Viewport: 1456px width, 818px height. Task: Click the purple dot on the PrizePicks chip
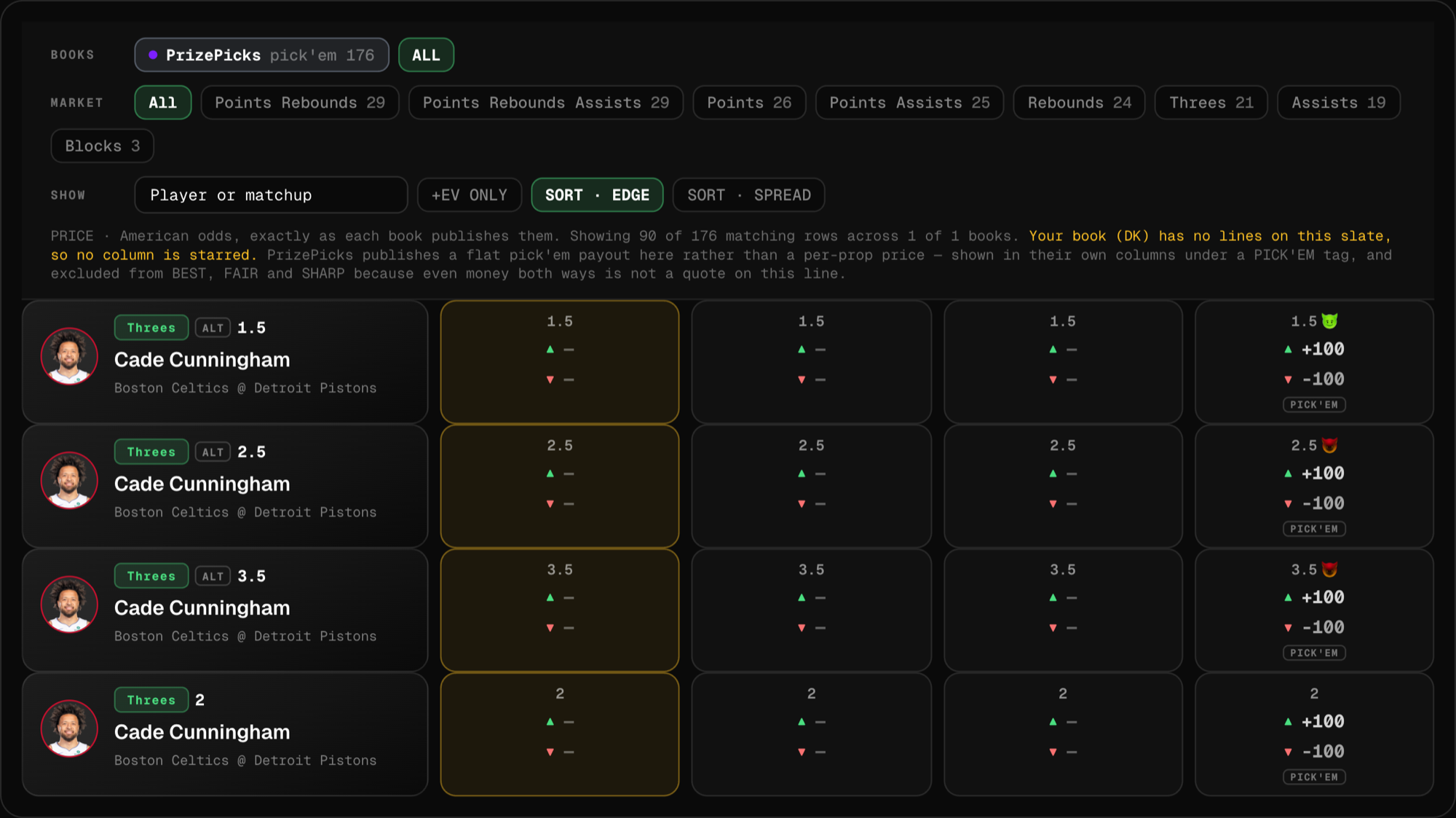coord(153,55)
